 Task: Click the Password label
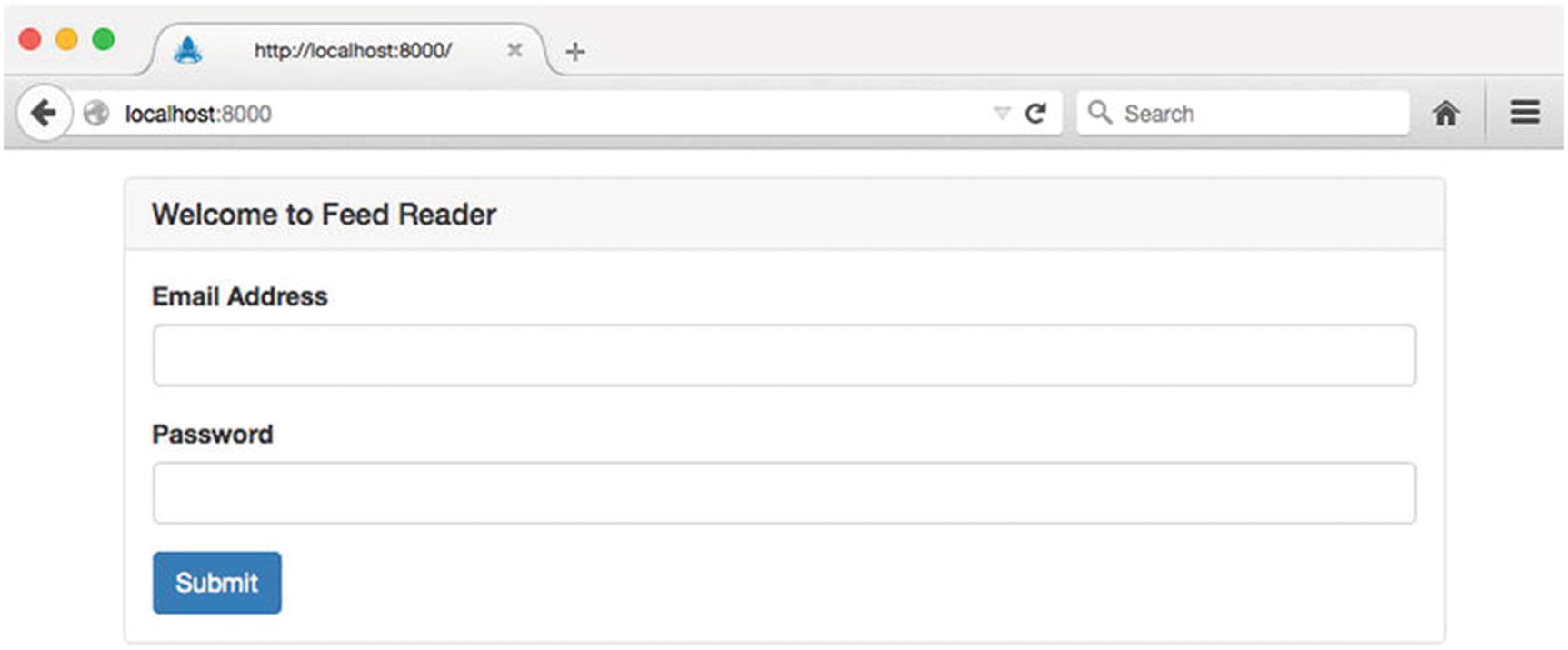coord(212,435)
